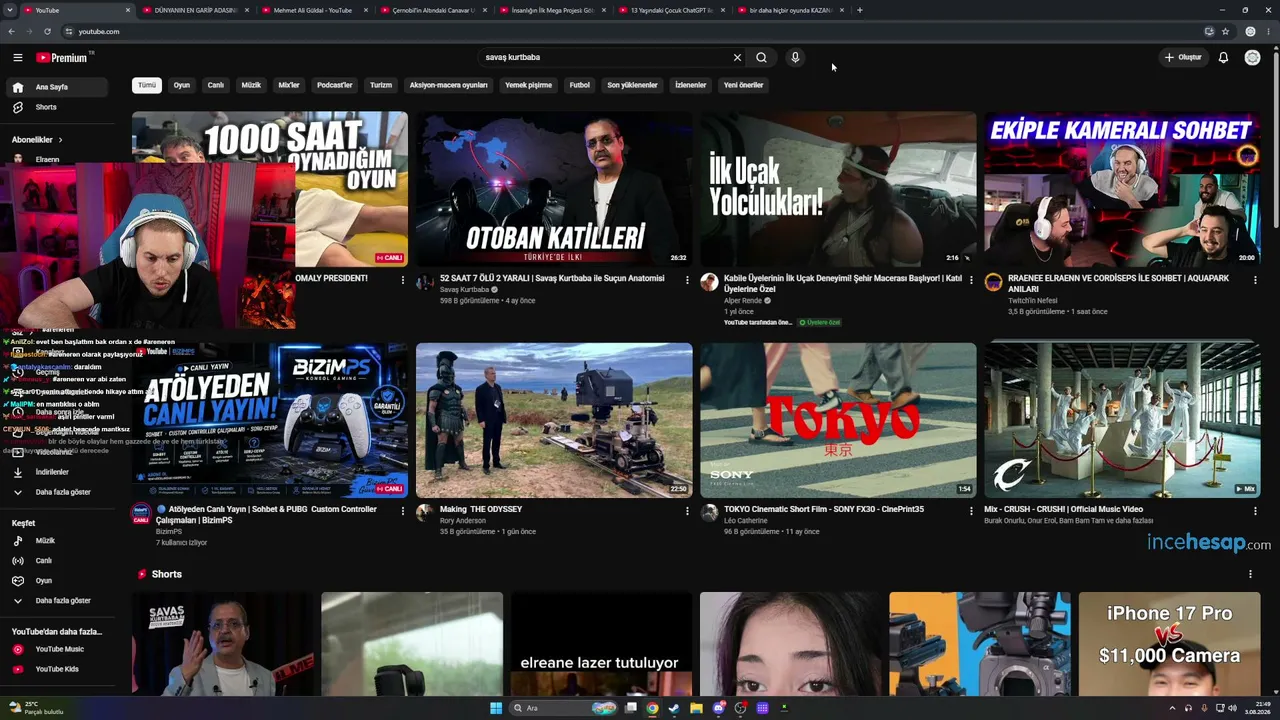Open the Alper Rende channel avatar
This screenshot has width=1280, height=720.
(x=709, y=282)
